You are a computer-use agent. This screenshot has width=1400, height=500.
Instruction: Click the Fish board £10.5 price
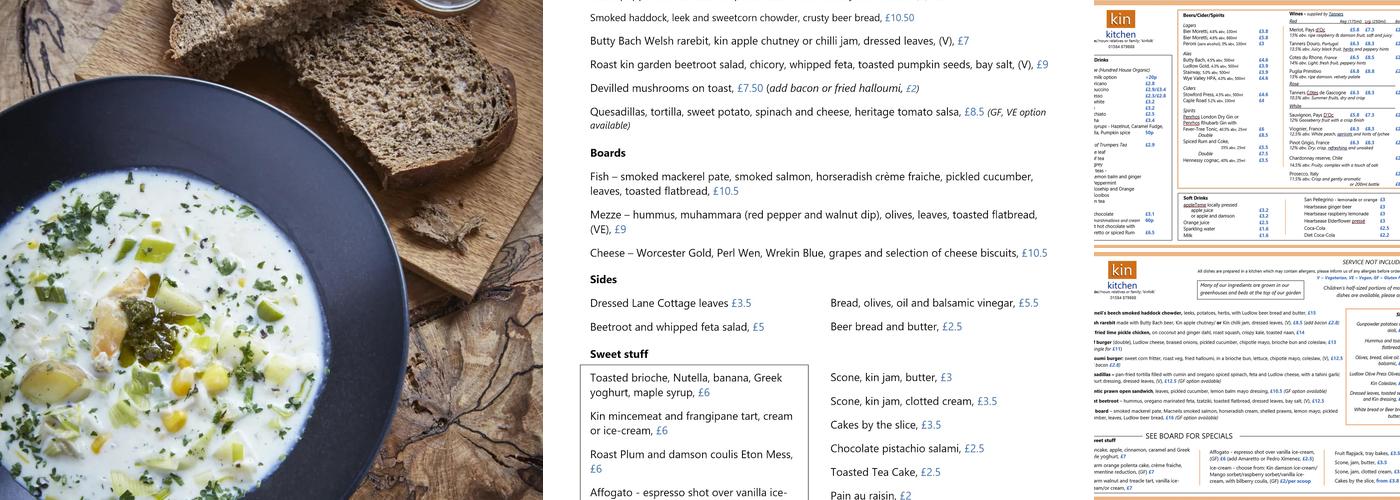725,191
